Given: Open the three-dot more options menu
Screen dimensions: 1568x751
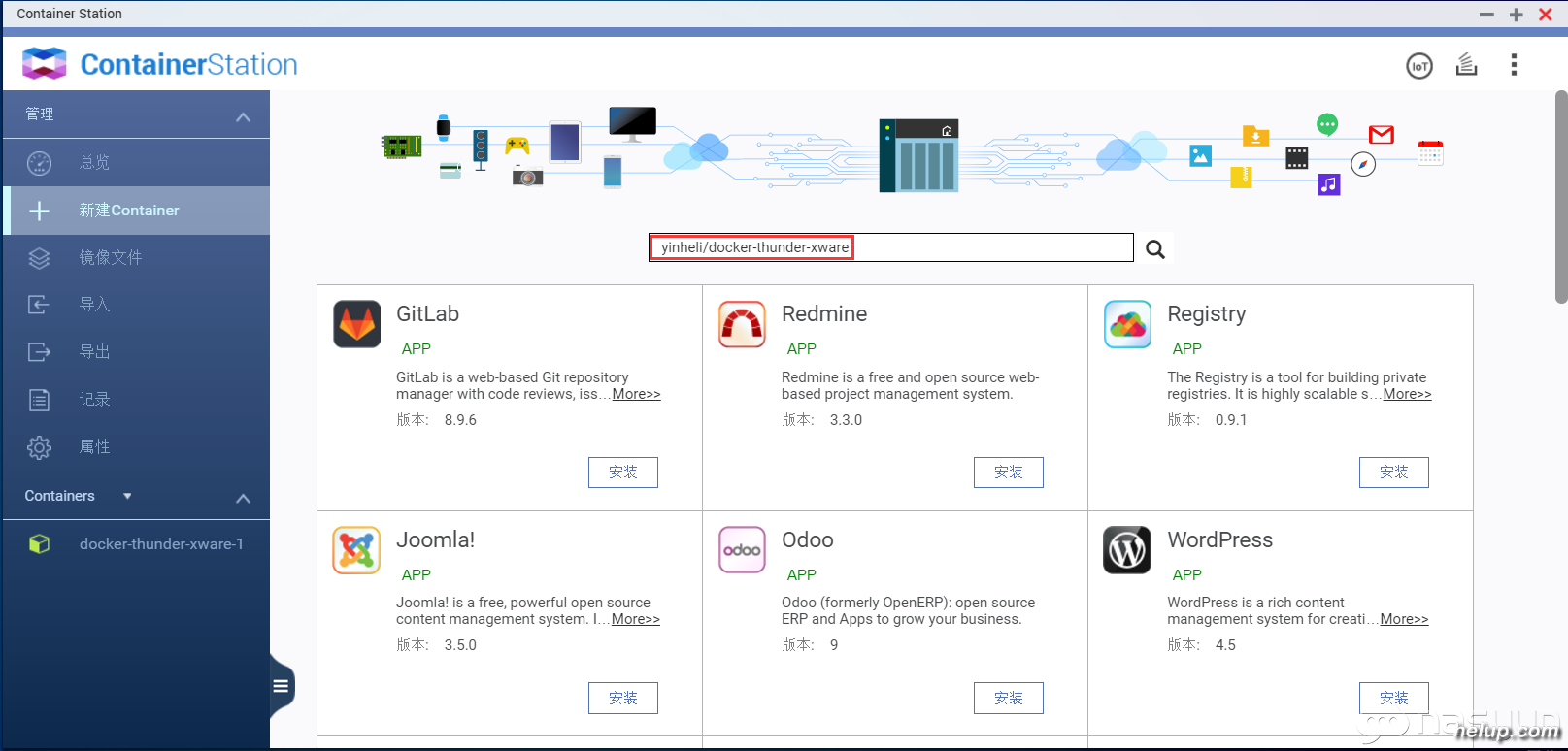Looking at the screenshot, I should coord(1514,65).
